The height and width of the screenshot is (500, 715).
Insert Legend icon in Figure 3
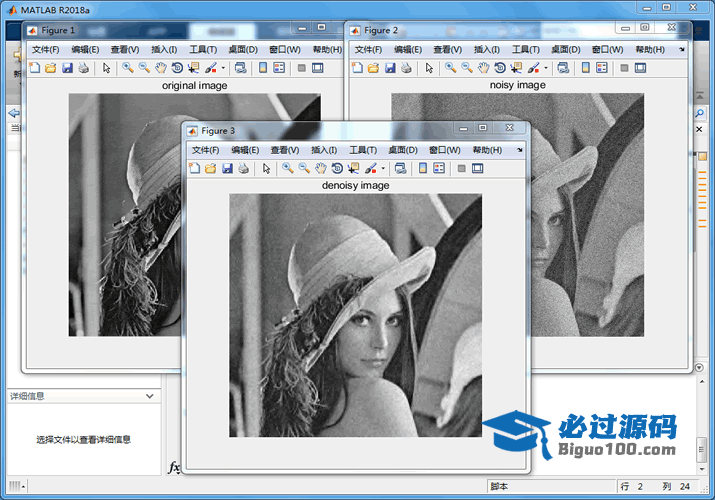(x=439, y=168)
